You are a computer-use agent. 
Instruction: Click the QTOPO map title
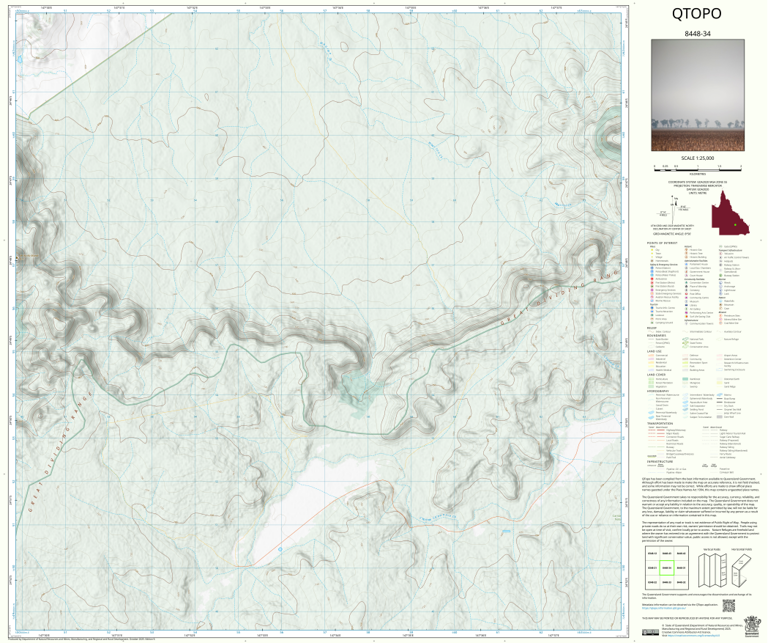click(x=696, y=14)
